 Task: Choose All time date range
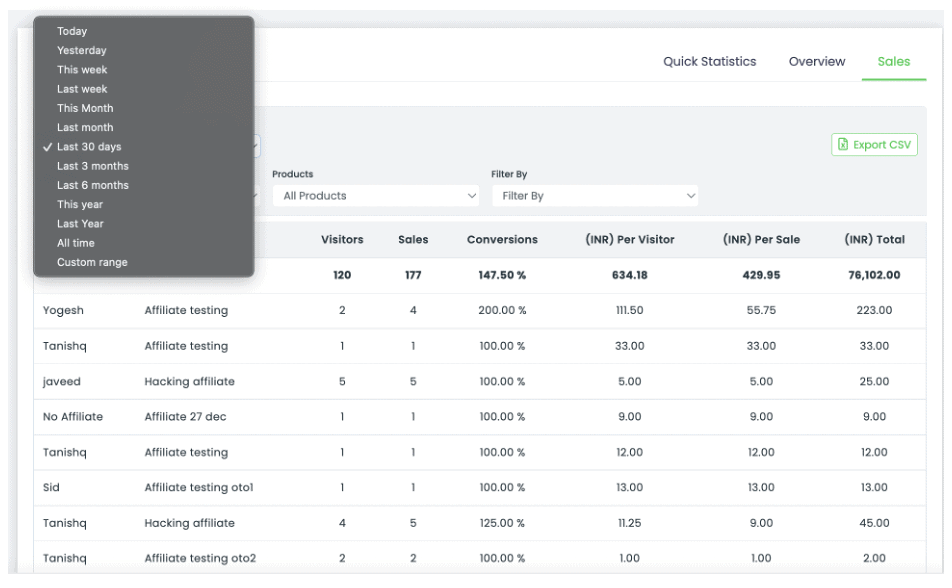[x=76, y=243]
